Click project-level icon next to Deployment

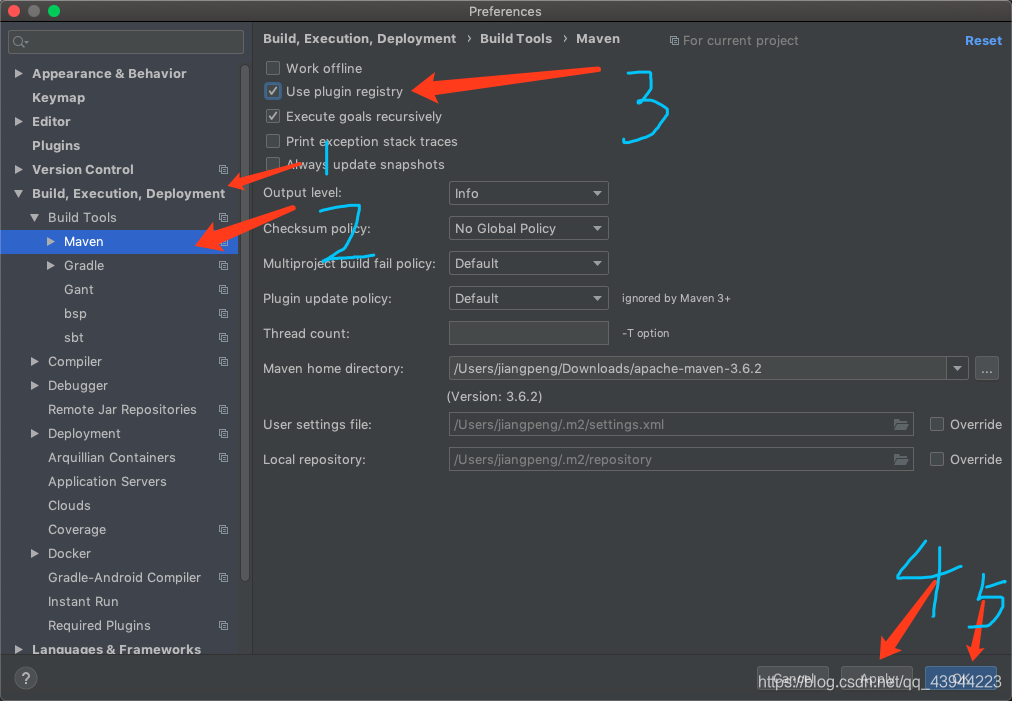tap(223, 433)
